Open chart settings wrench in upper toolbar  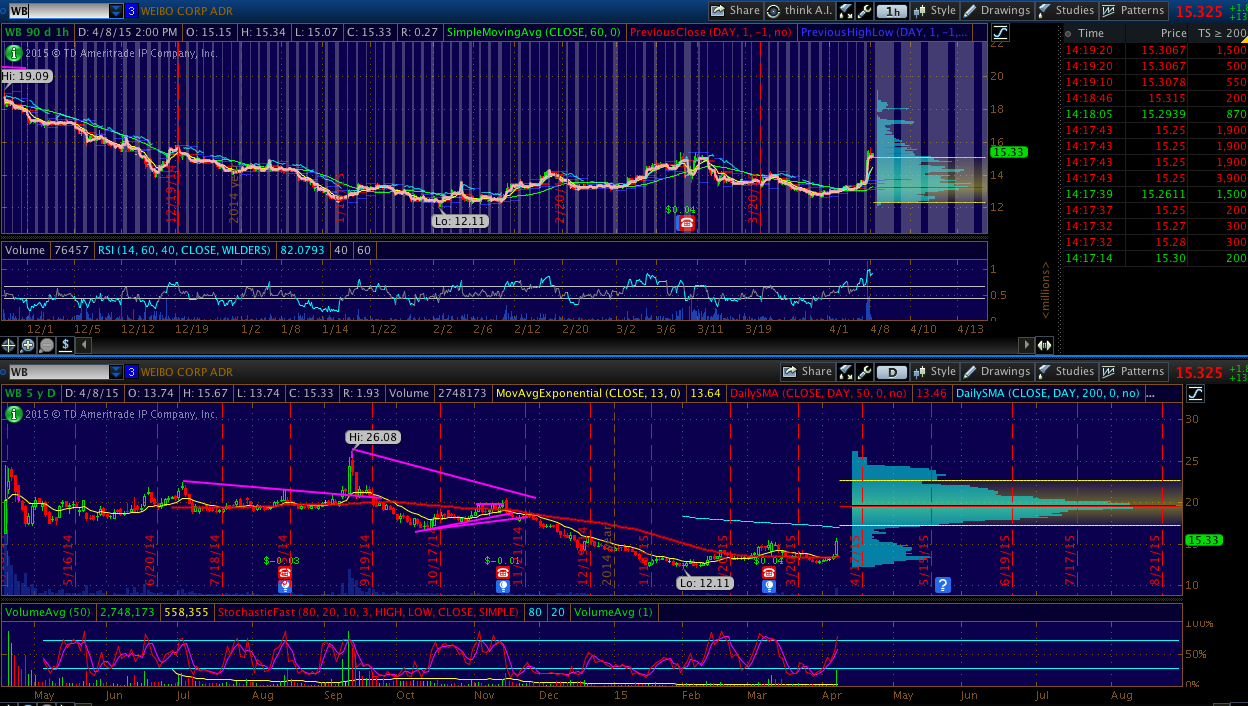[865, 11]
